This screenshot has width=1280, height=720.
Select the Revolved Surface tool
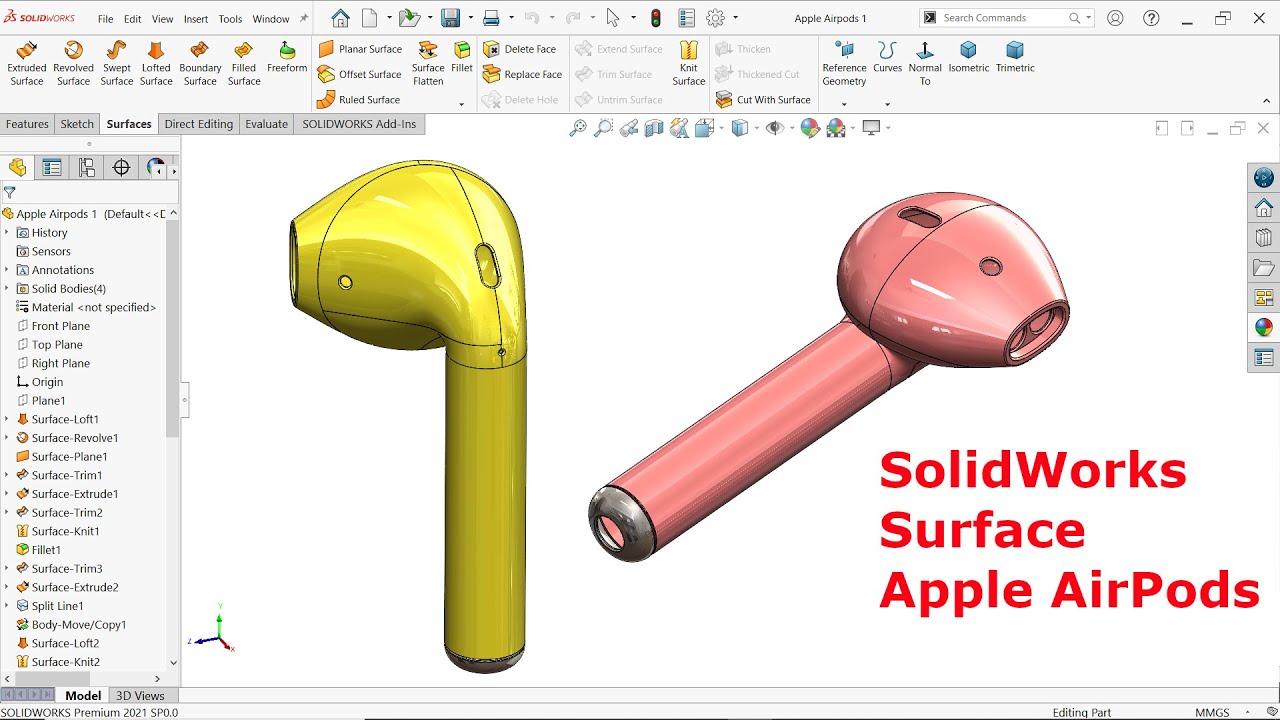pyautogui.click(x=73, y=63)
